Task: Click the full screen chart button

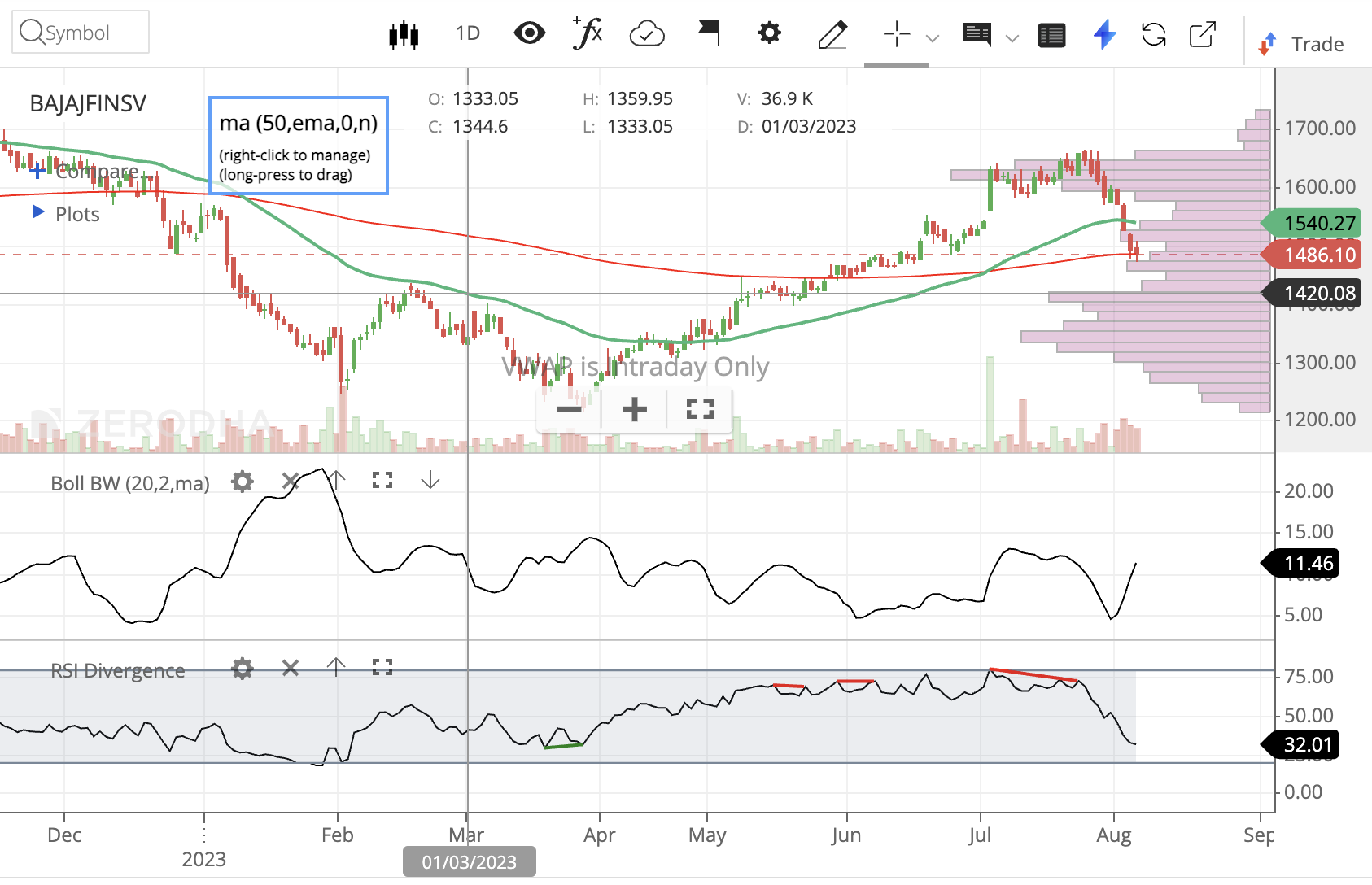Action: (700, 408)
